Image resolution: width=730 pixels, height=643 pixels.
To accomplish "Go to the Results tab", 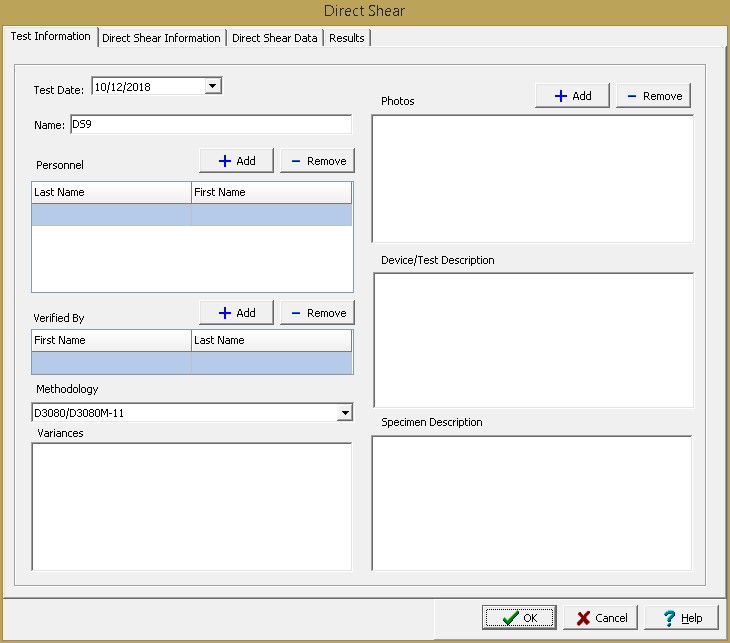I will 346,38.
